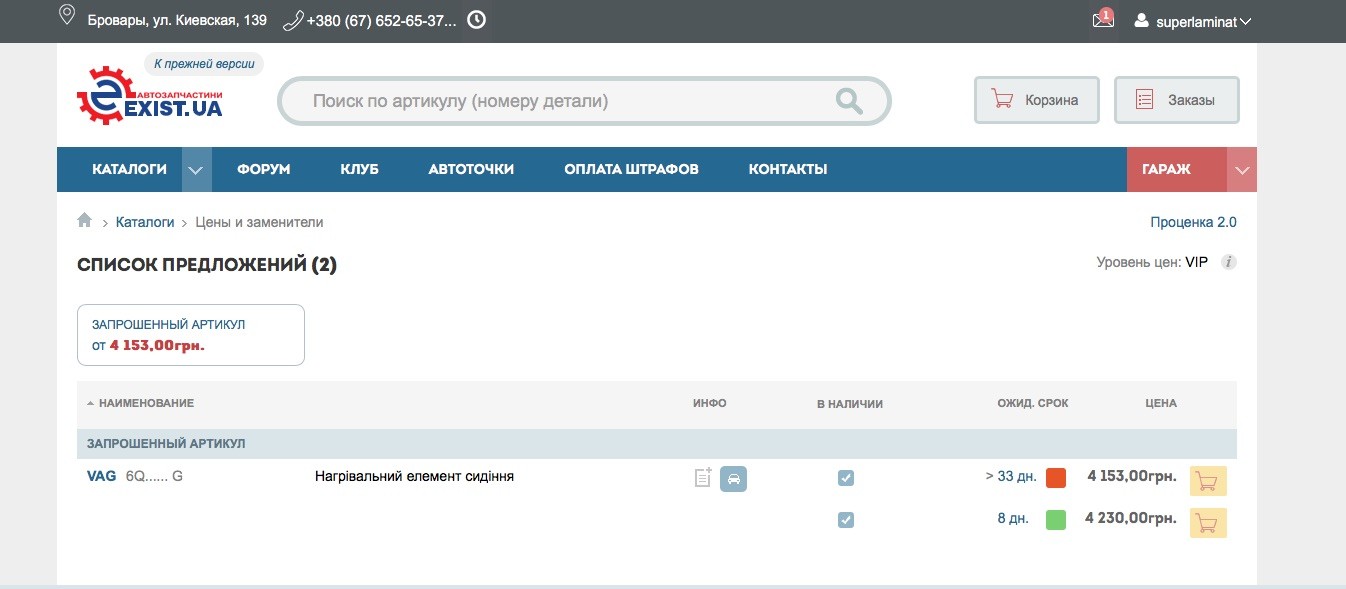This screenshot has height=589, width=1346.
Task: Toggle in-stock checkbox for 8-day offer
Action: point(846,520)
